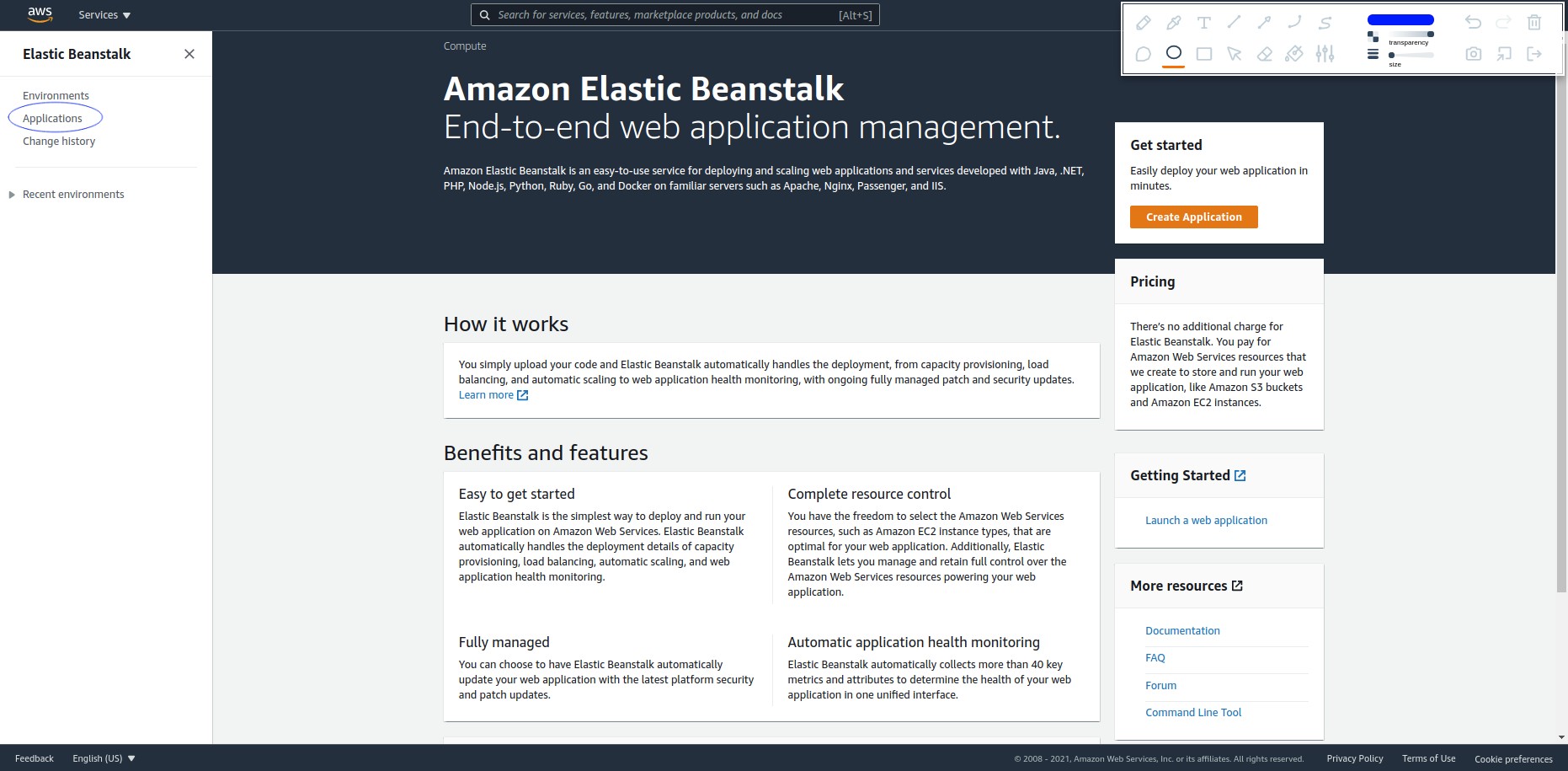Select the arrow drawing tool
Screen dimensions: 1568x771
click(x=1264, y=23)
